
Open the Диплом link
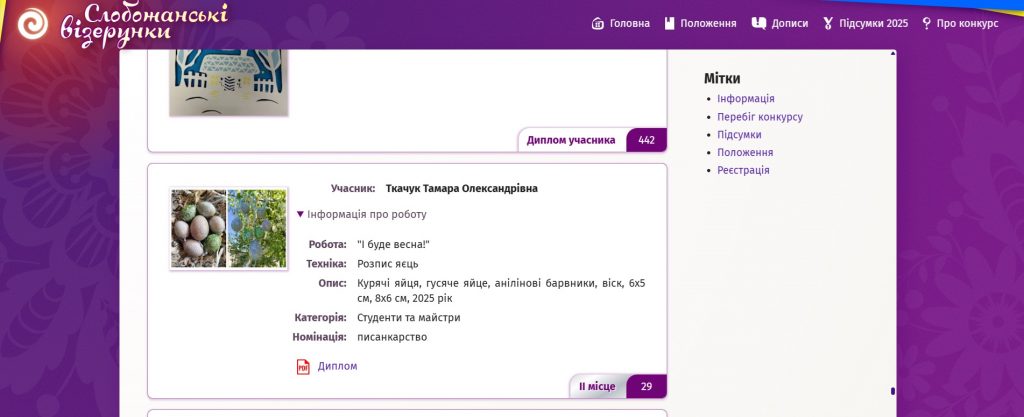tap(337, 367)
